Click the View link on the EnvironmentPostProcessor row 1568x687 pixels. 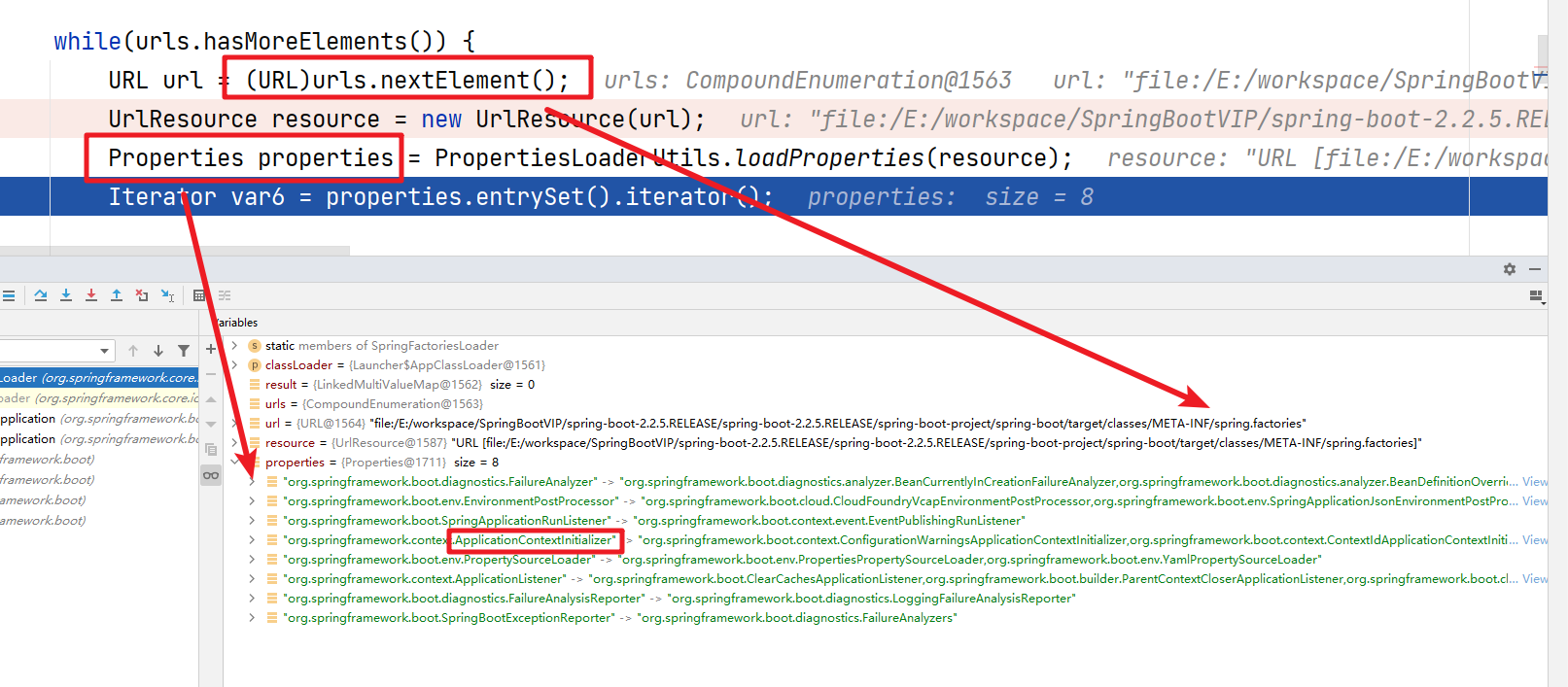coord(1535,500)
